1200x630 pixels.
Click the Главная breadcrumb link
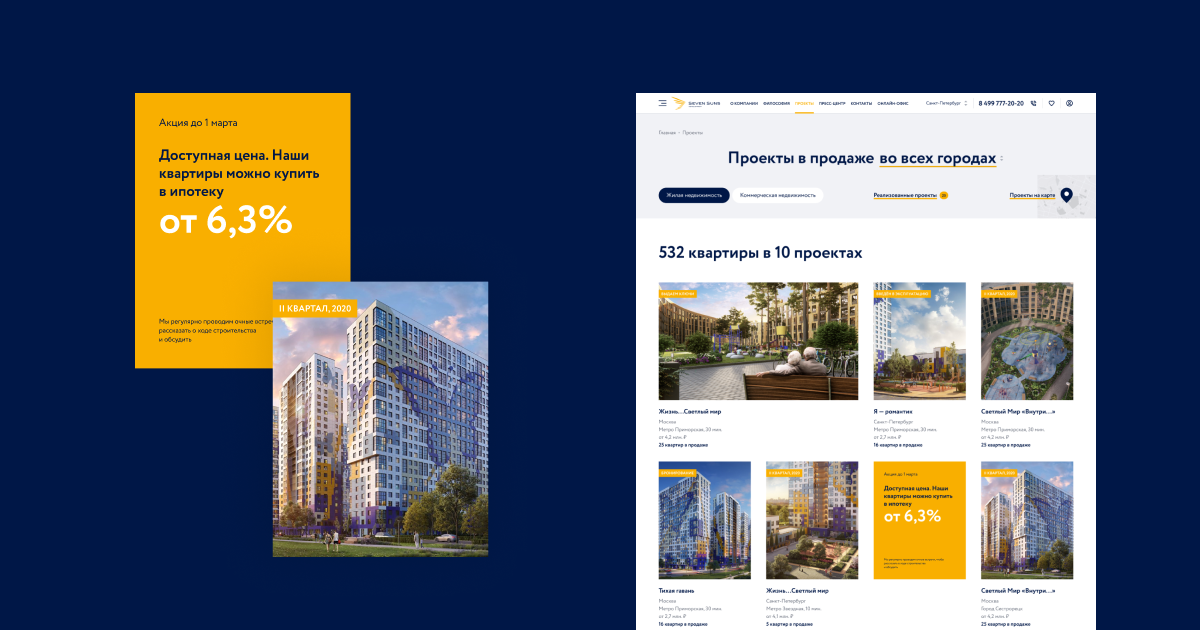point(666,132)
